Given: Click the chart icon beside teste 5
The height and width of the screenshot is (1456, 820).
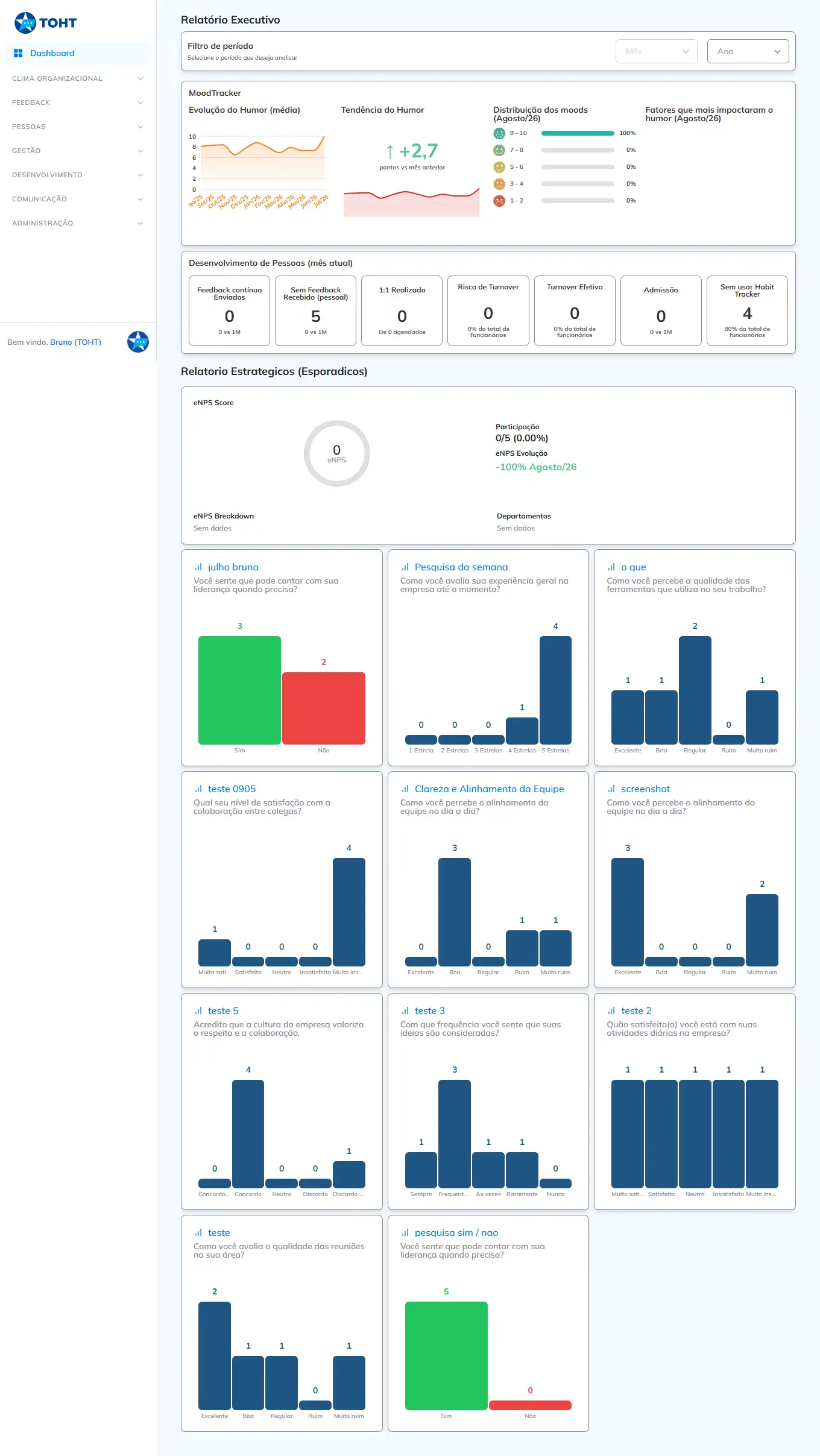Looking at the screenshot, I should coord(198,1011).
